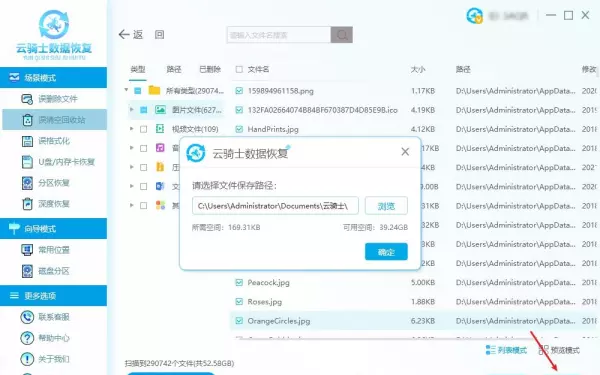Switch to 列表模式 list view

[x=506, y=350]
